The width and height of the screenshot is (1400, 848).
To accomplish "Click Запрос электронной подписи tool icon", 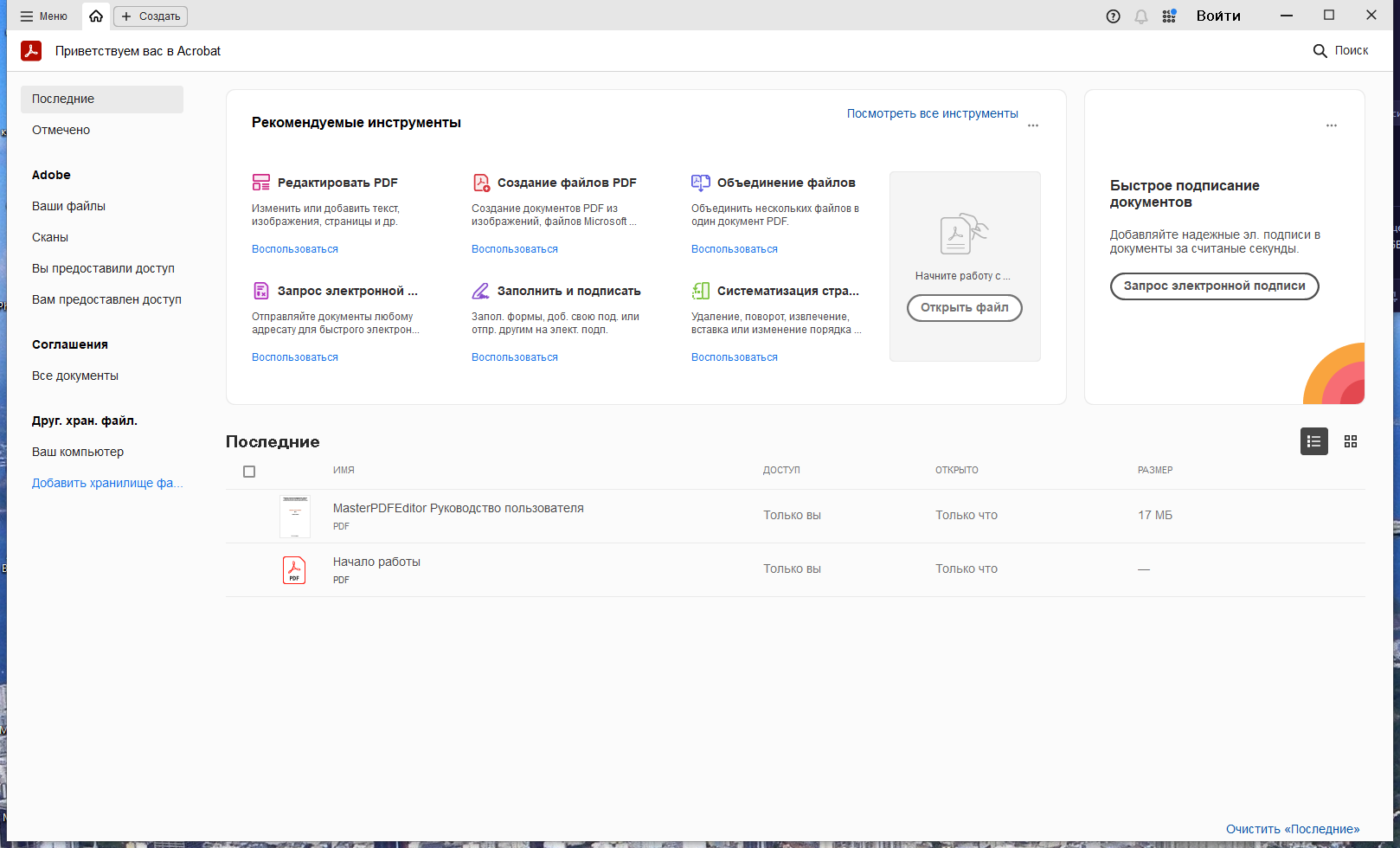I will 261,291.
